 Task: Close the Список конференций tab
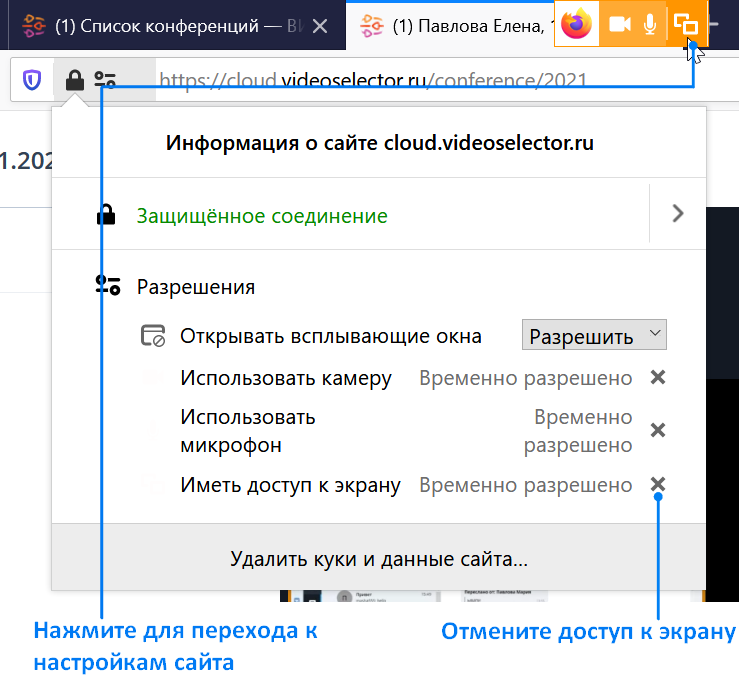point(320,26)
